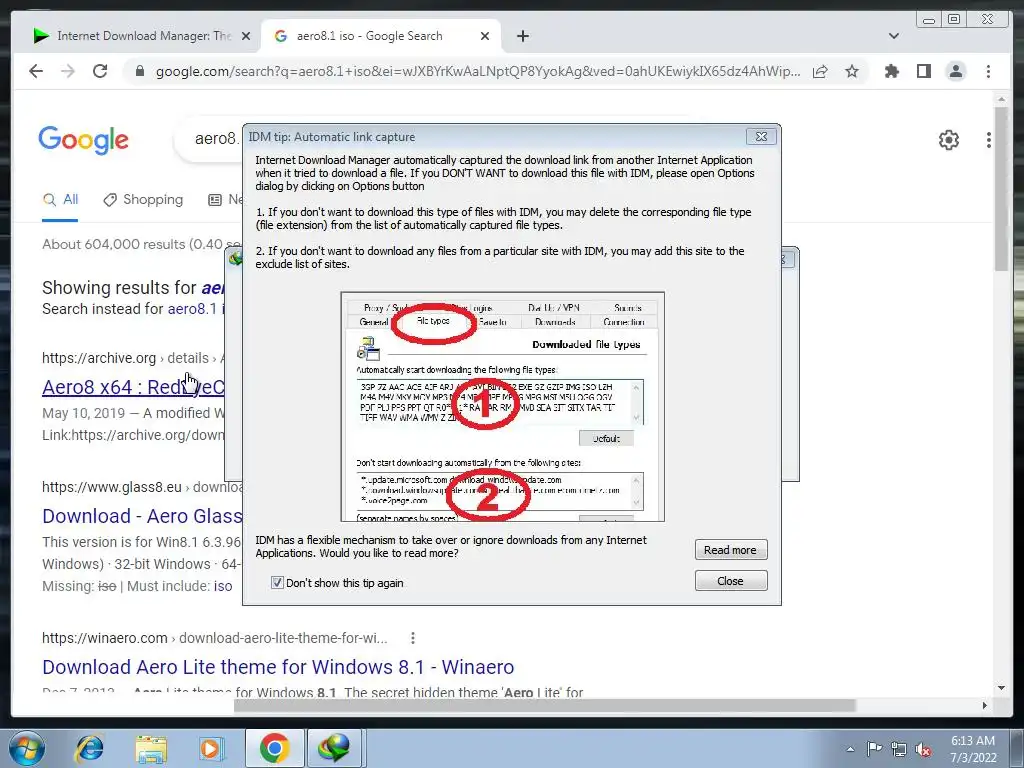Click the page vertical scrollbar thumb
Image resolution: width=1024 pixels, height=768 pixels.
[x=1001, y=189]
